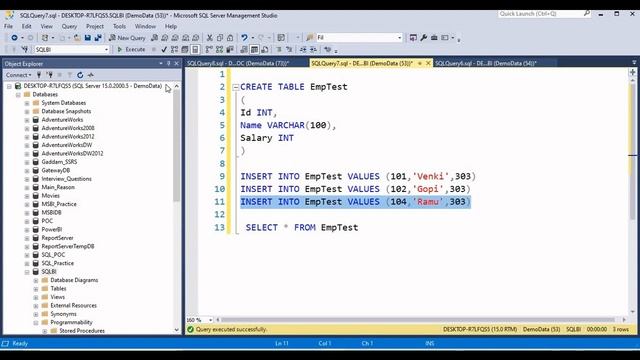Click the Cut scissors icon
The image size is (640, 360).
(209, 38)
